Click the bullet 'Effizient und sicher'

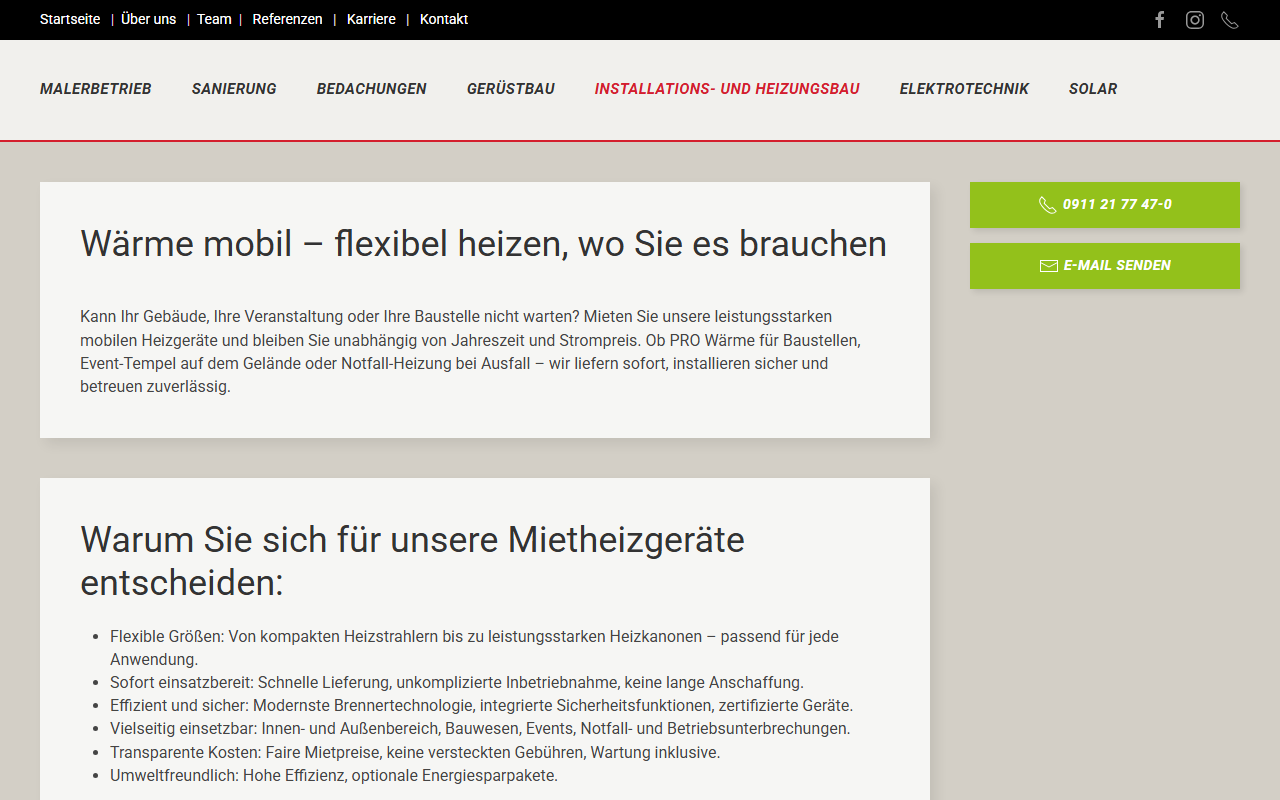481,706
